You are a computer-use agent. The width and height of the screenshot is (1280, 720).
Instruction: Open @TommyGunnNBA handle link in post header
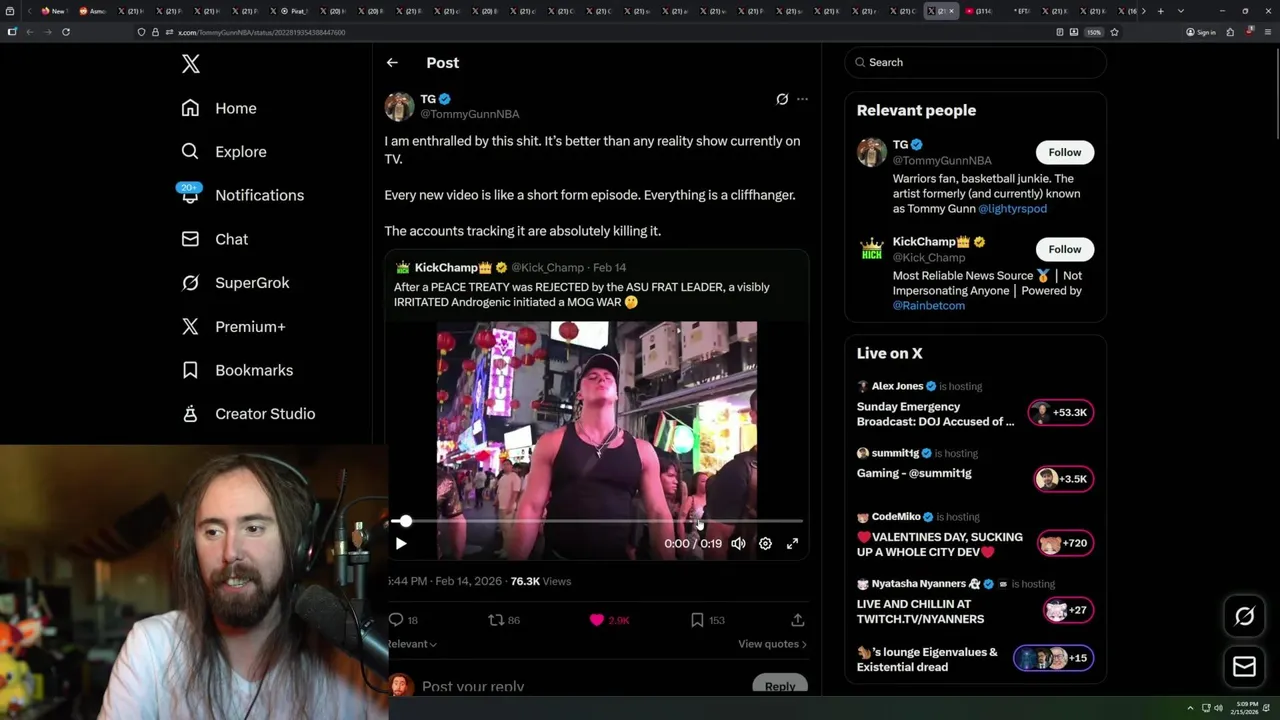(469, 114)
